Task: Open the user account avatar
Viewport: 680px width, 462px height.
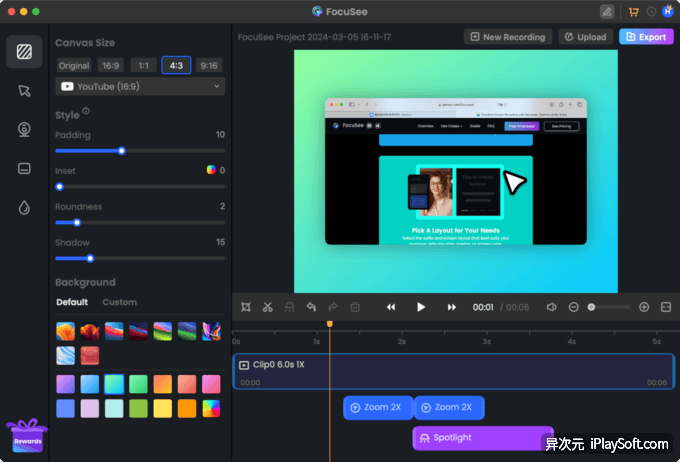Action: point(667,11)
